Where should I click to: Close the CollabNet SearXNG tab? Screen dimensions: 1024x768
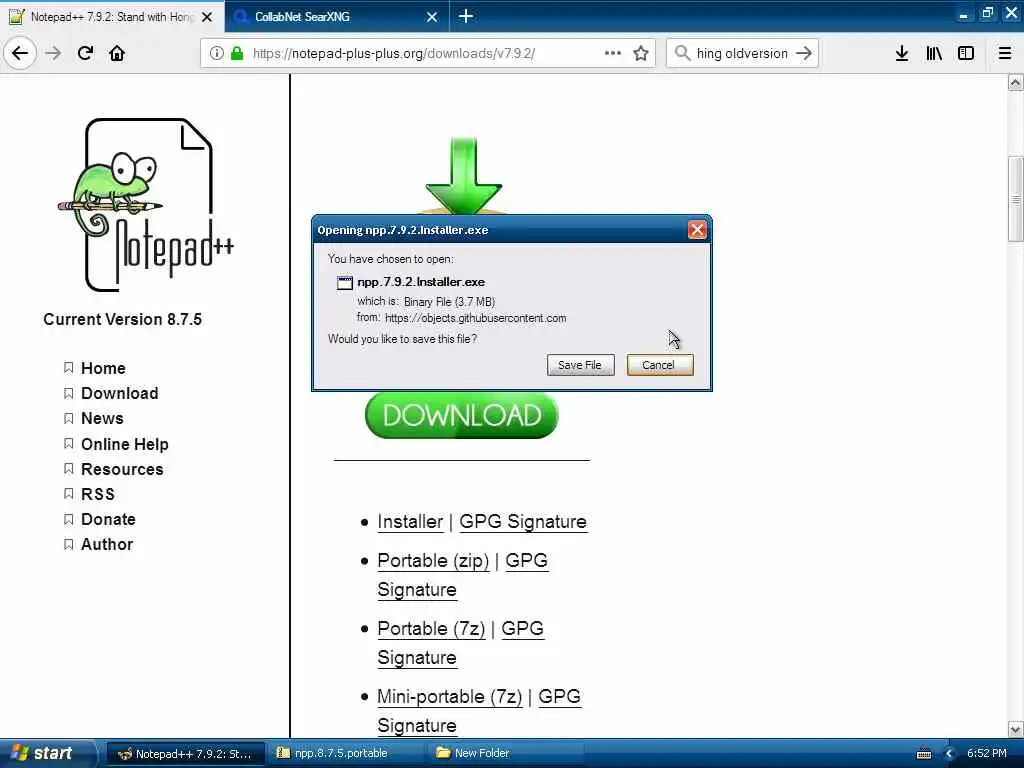coord(432,17)
